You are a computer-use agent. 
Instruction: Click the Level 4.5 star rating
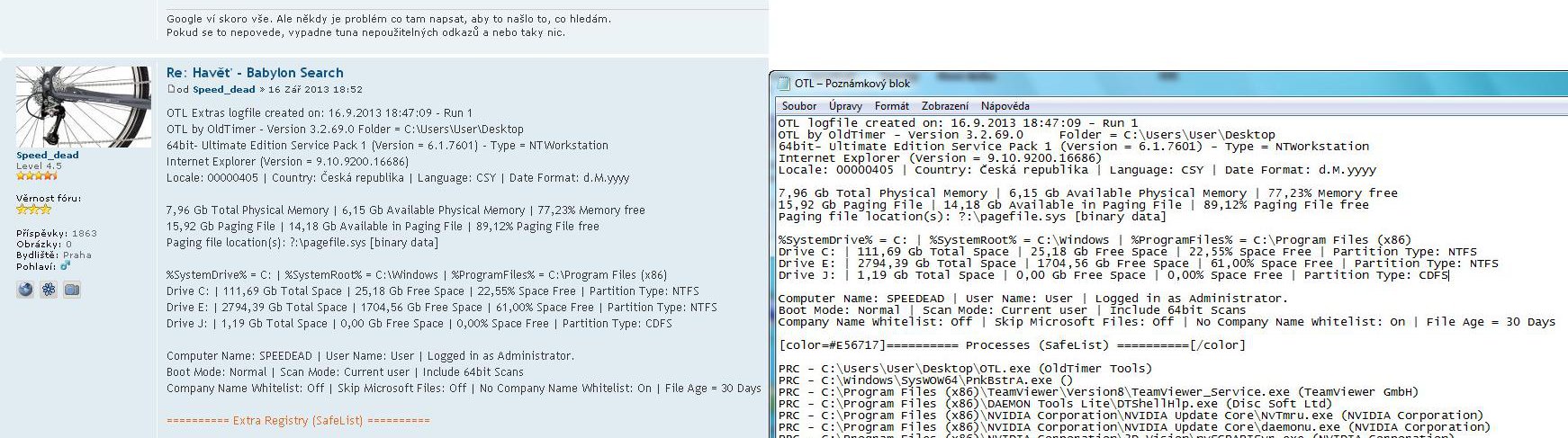[36, 175]
